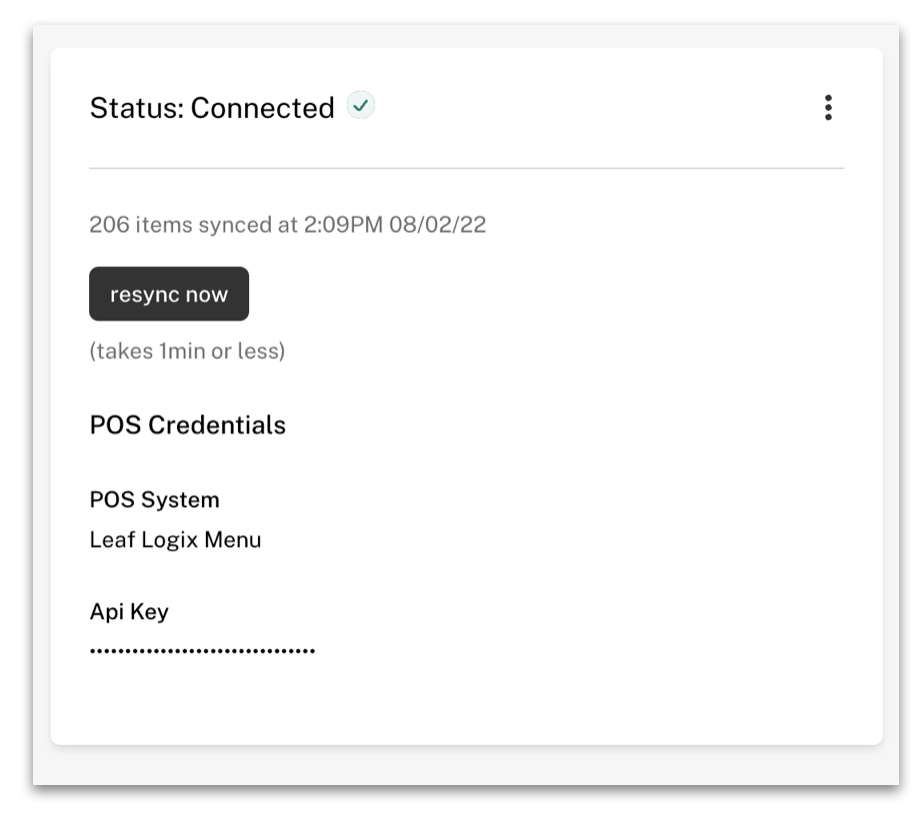Image resolution: width=920 pixels, height=816 pixels.
Task: Click '206 items synced at 2:09PM 08/02/22'
Action: point(288,225)
